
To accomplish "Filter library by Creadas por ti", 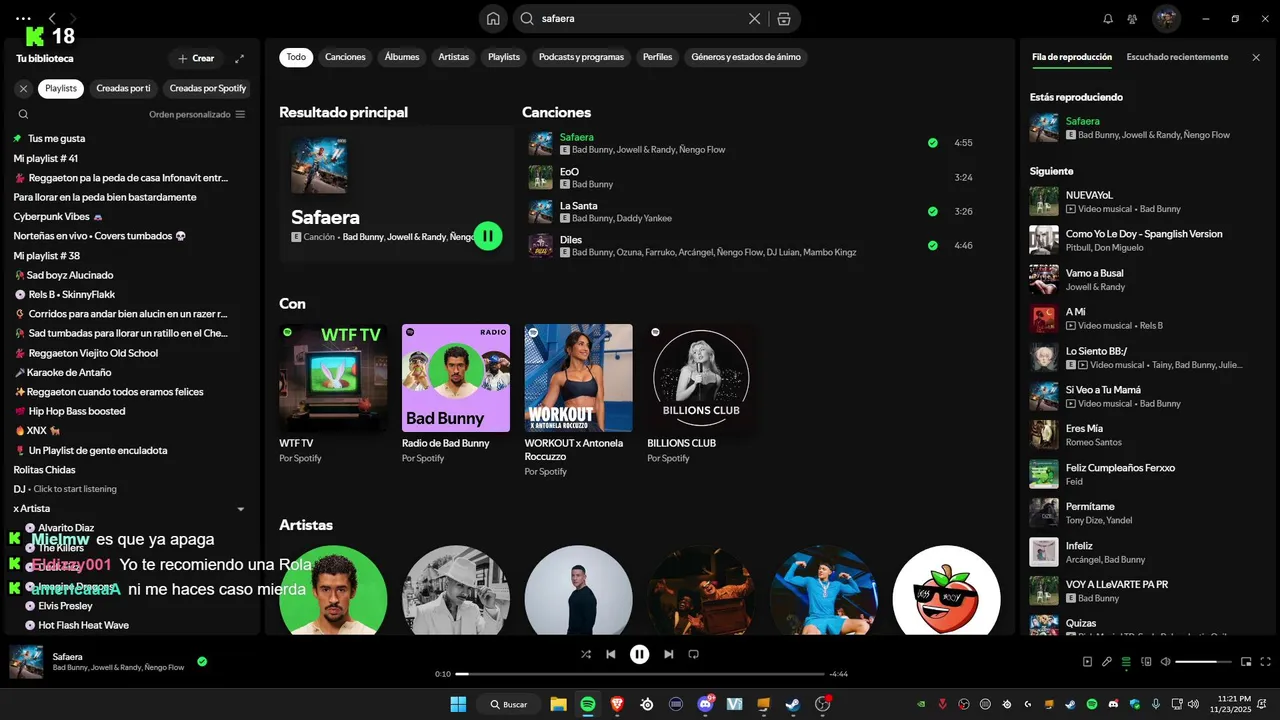I will (x=123, y=88).
